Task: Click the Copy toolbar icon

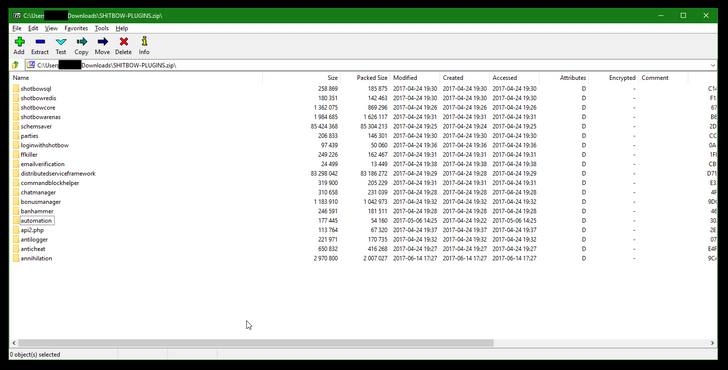Action: (82, 42)
